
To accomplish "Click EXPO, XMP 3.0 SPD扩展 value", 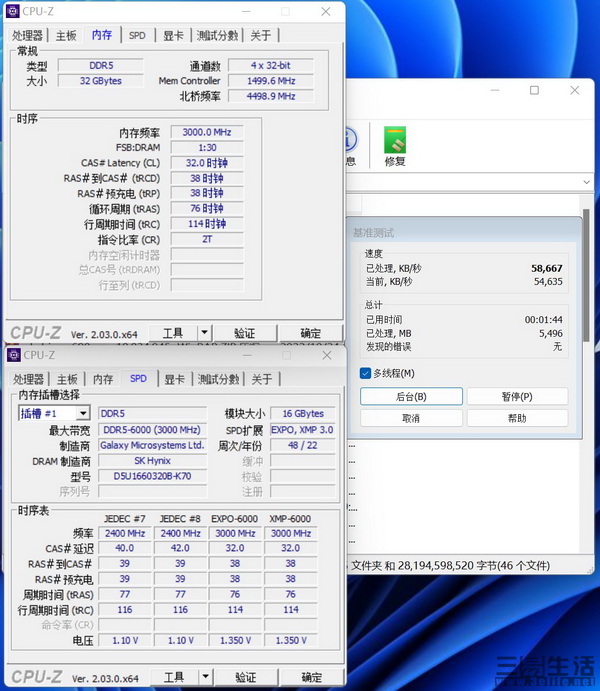I will coord(303,430).
